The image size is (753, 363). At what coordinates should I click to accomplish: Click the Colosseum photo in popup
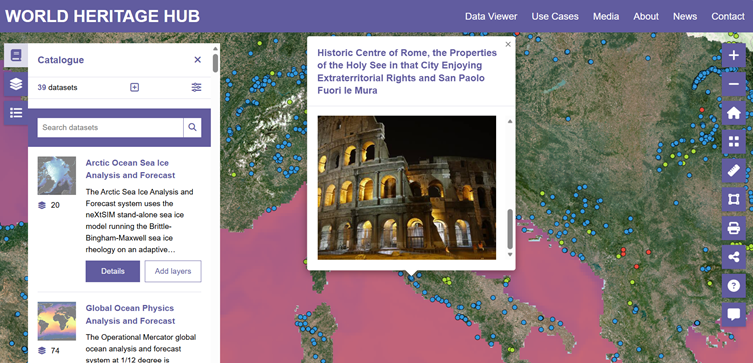pyautogui.click(x=407, y=187)
